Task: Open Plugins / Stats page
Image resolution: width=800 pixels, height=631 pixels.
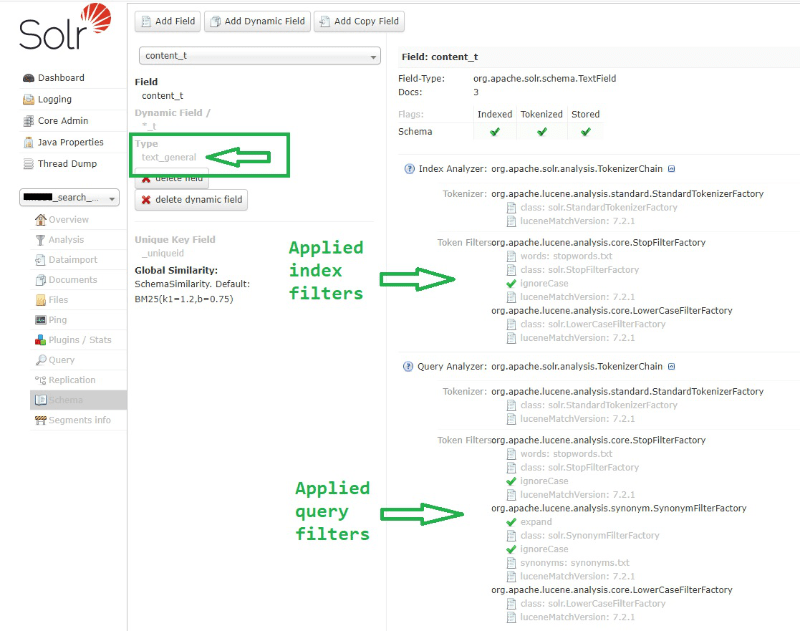Action: pyautogui.click(x=80, y=339)
